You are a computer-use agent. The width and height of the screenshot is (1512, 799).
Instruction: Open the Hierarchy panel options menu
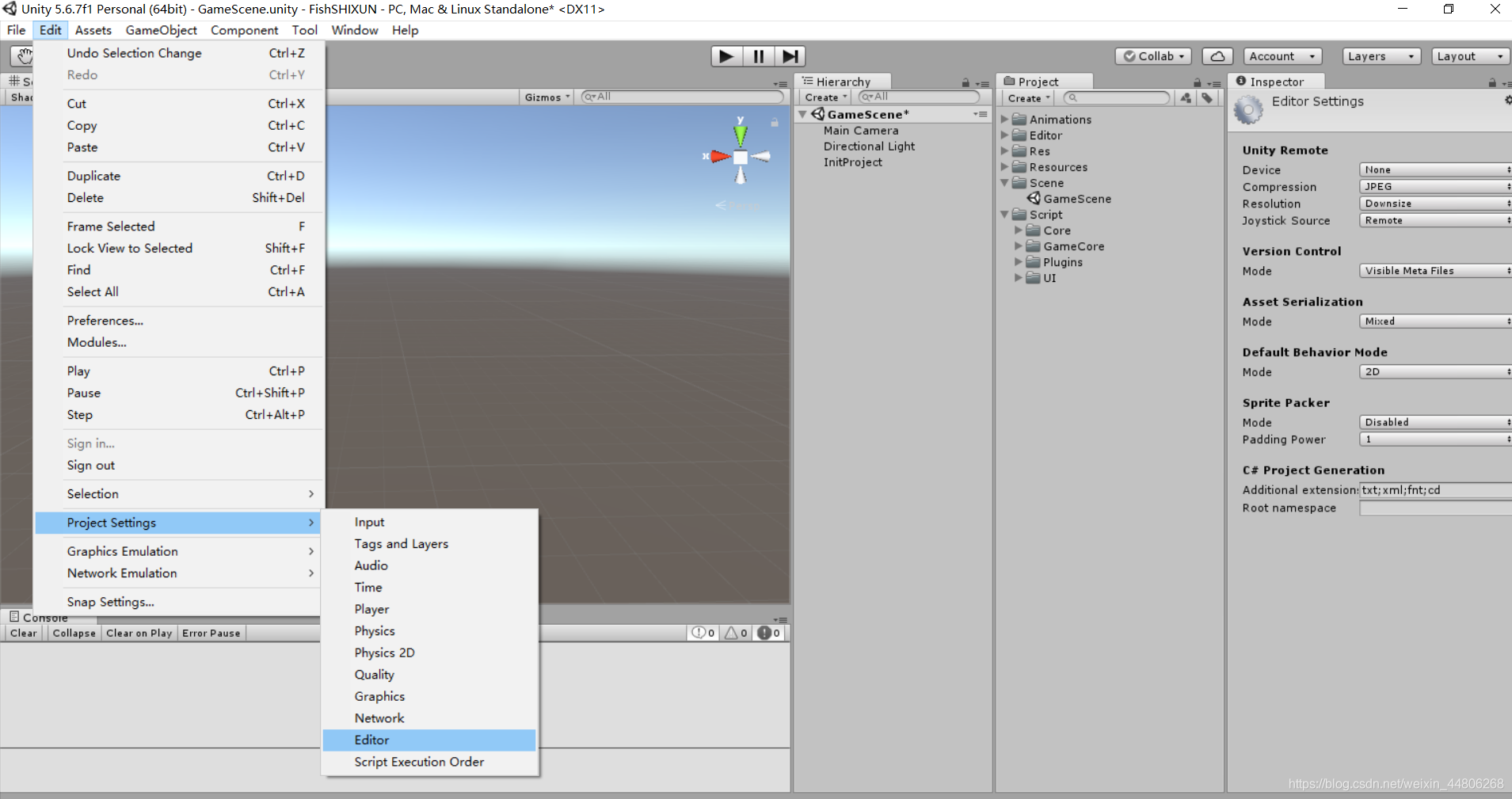[x=982, y=83]
